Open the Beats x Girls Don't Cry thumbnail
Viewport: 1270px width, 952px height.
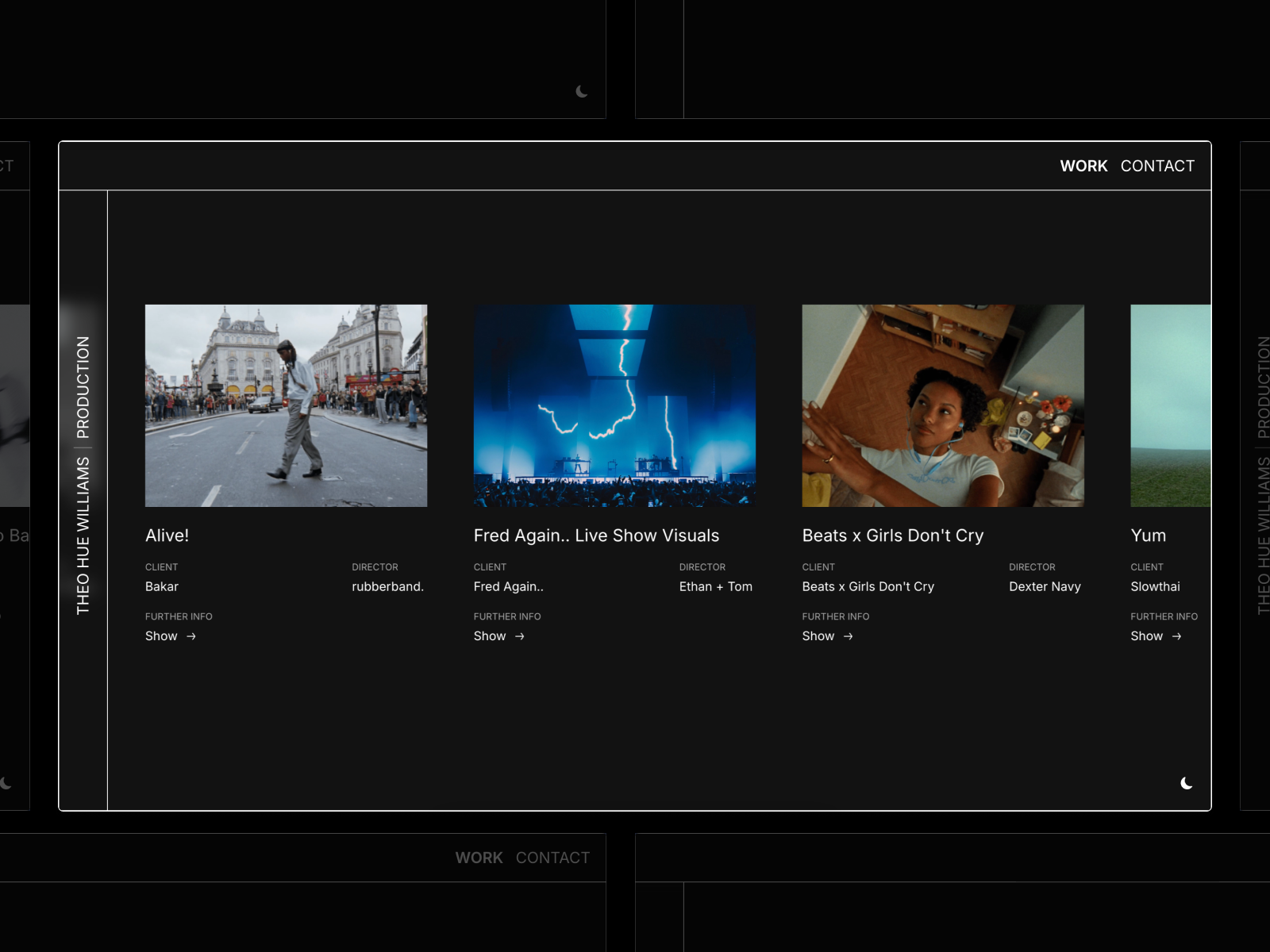[x=943, y=405]
